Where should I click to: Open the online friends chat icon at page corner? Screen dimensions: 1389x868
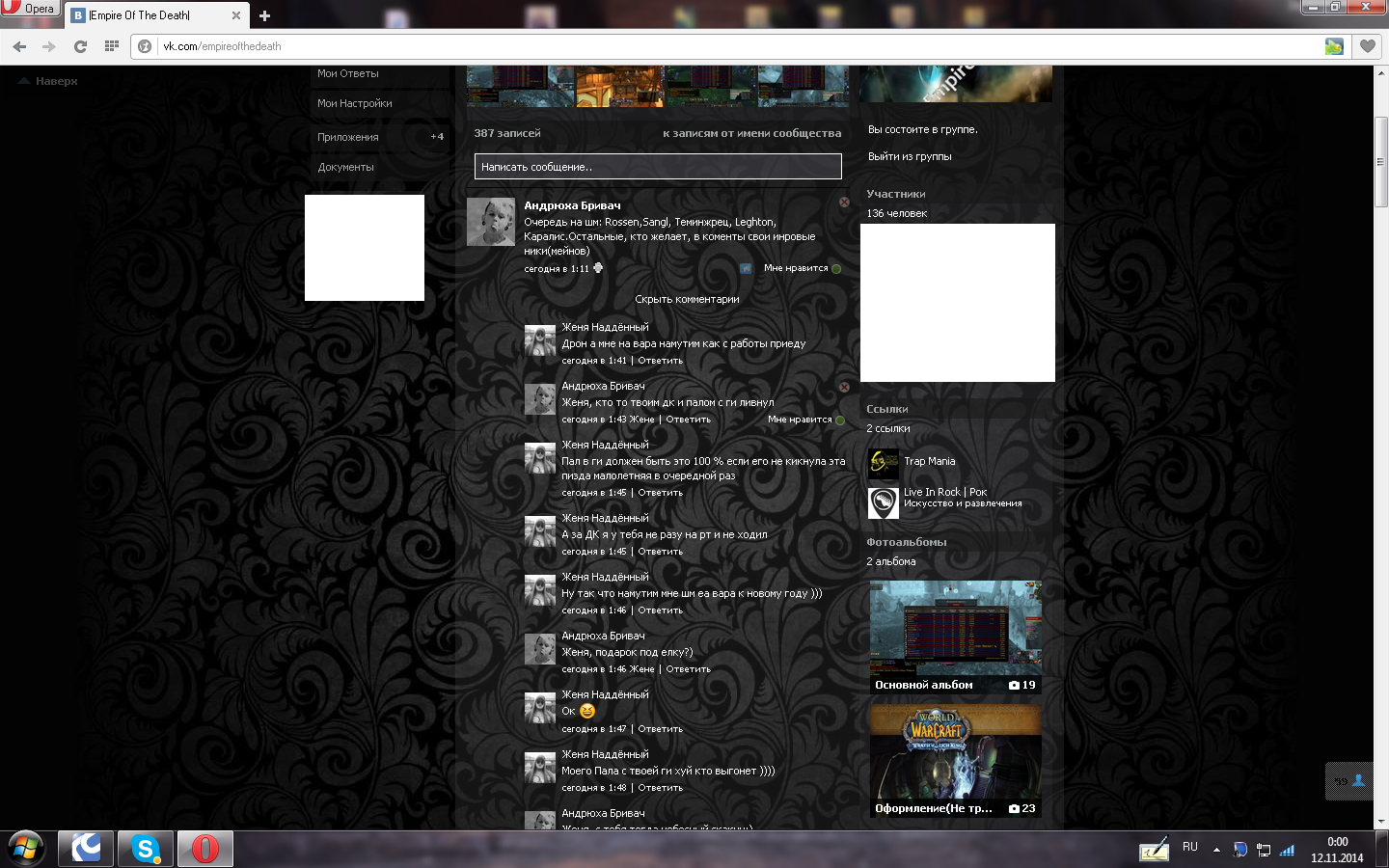coord(1348,781)
